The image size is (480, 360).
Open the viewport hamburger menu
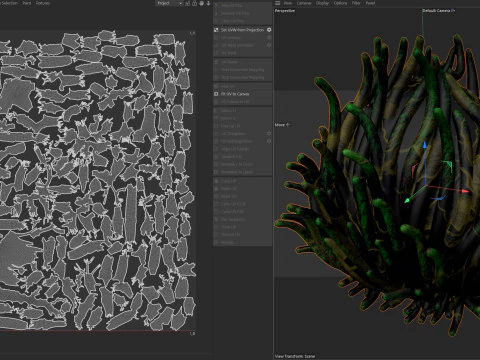click(x=277, y=3)
